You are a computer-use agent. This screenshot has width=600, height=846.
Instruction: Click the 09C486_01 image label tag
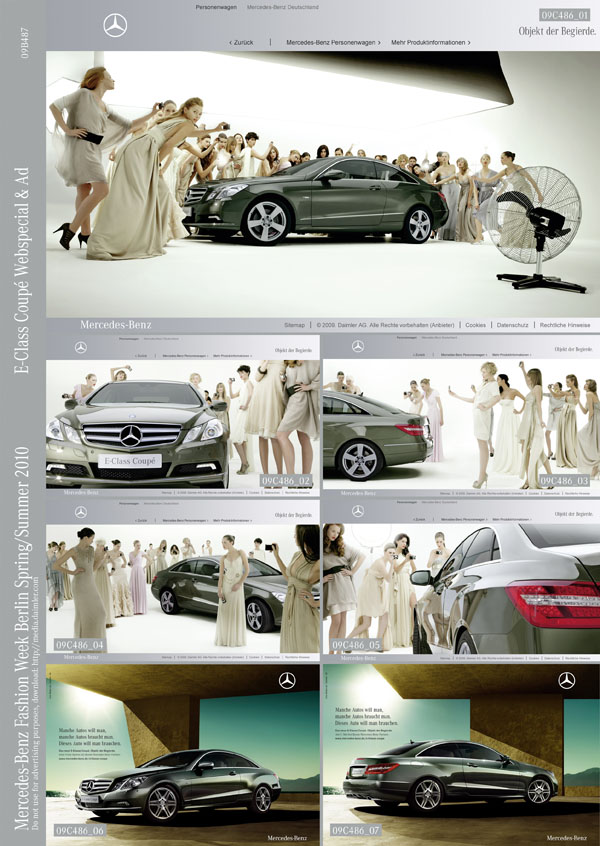tap(565, 15)
